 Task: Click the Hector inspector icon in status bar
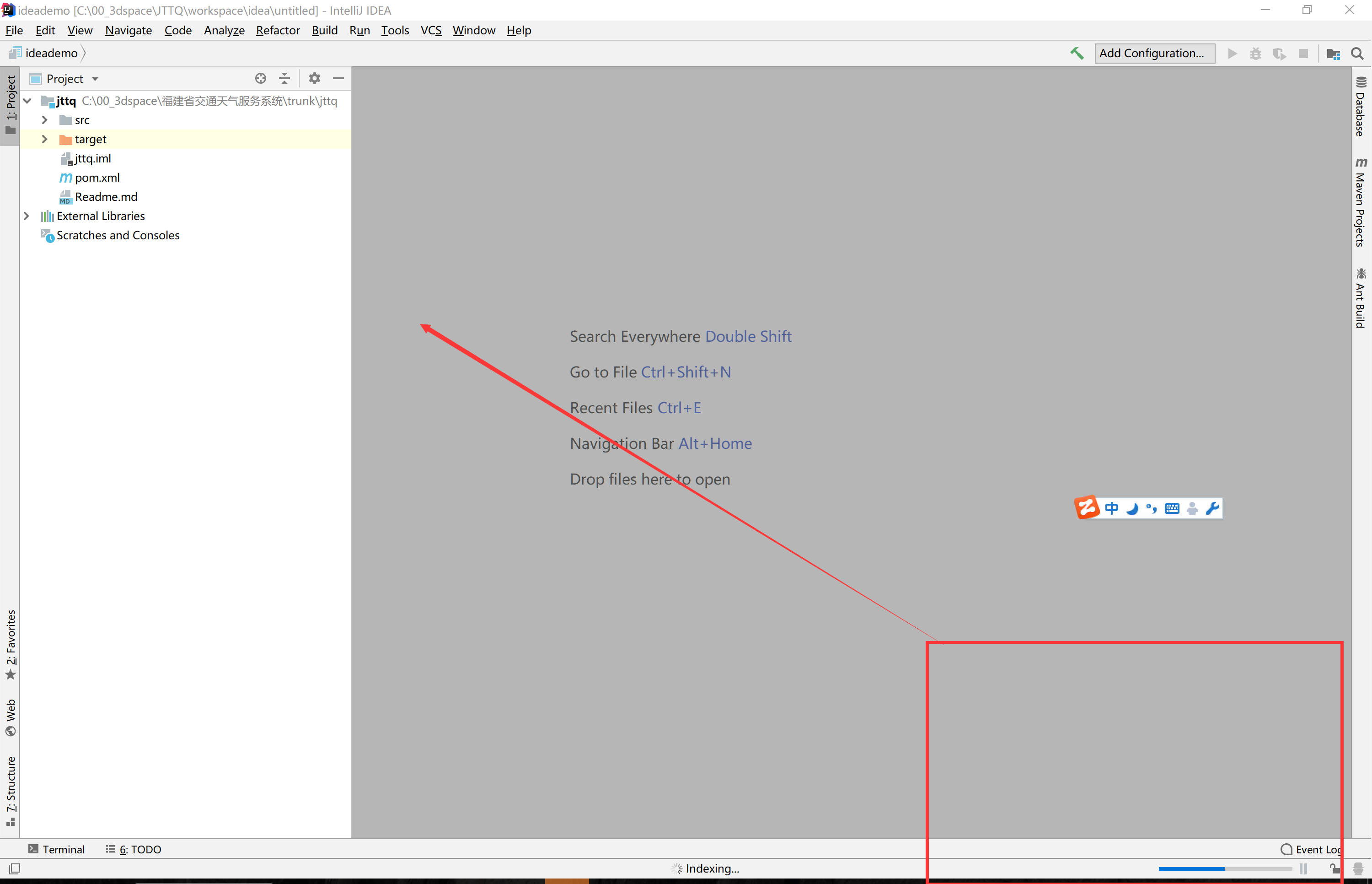pyautogui.click(x=1358, y=868)
